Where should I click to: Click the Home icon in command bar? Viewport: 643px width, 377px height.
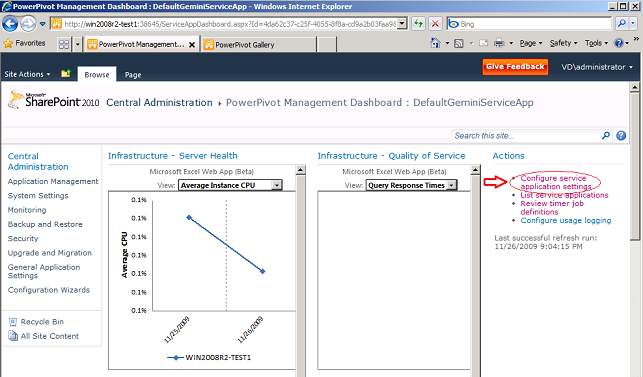tap(435, 43)
